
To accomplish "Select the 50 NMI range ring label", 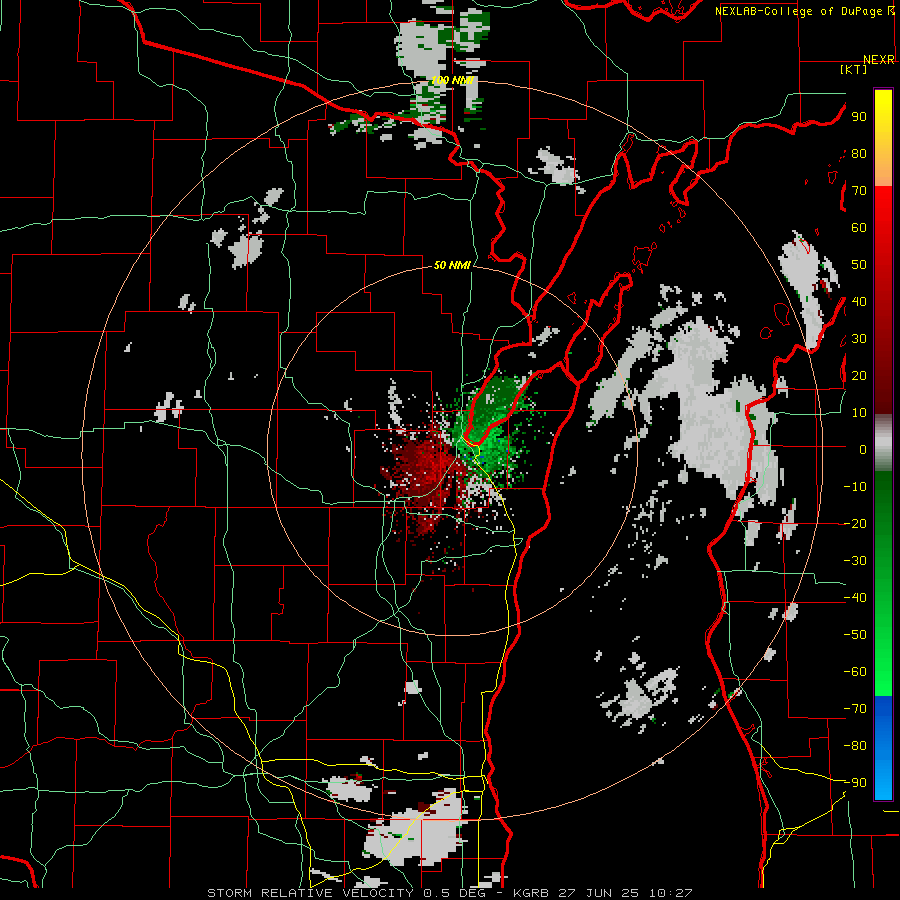I will click(x=452, y=265).
